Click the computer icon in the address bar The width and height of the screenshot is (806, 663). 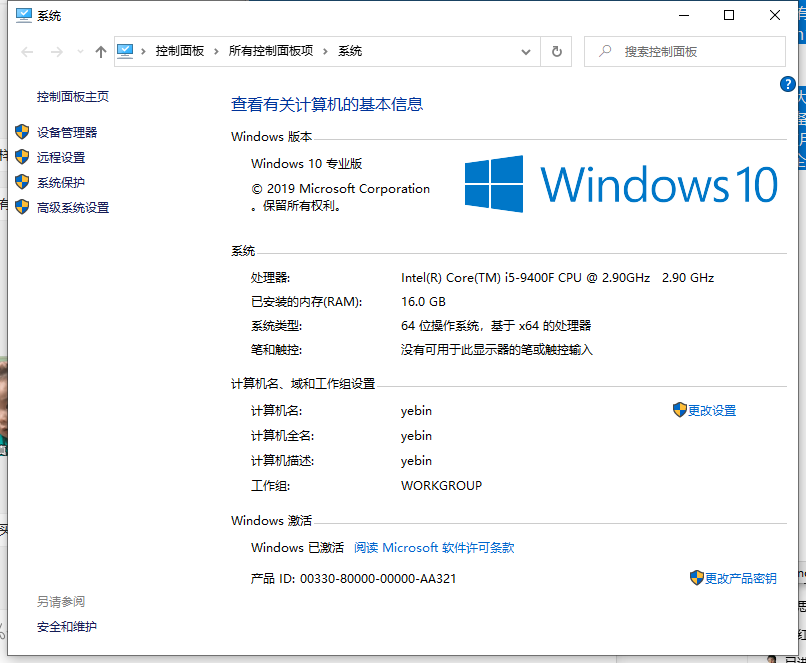[x=124, y=51]
